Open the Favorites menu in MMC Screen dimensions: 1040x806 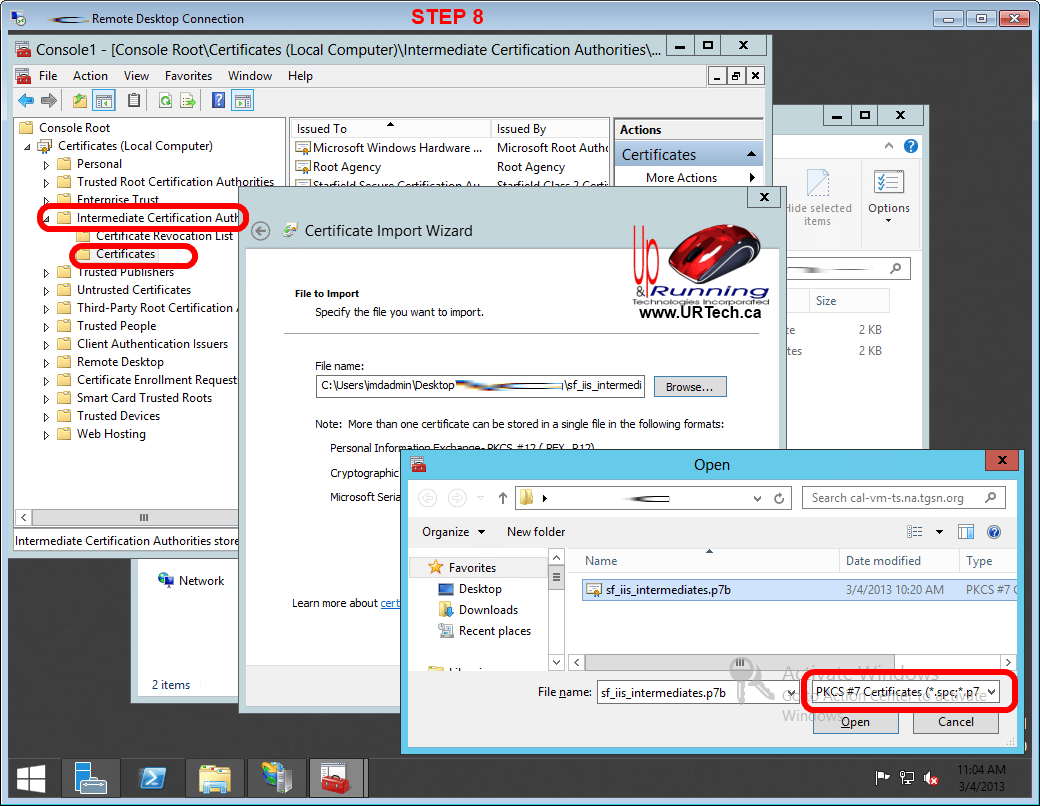coord(188,76)
